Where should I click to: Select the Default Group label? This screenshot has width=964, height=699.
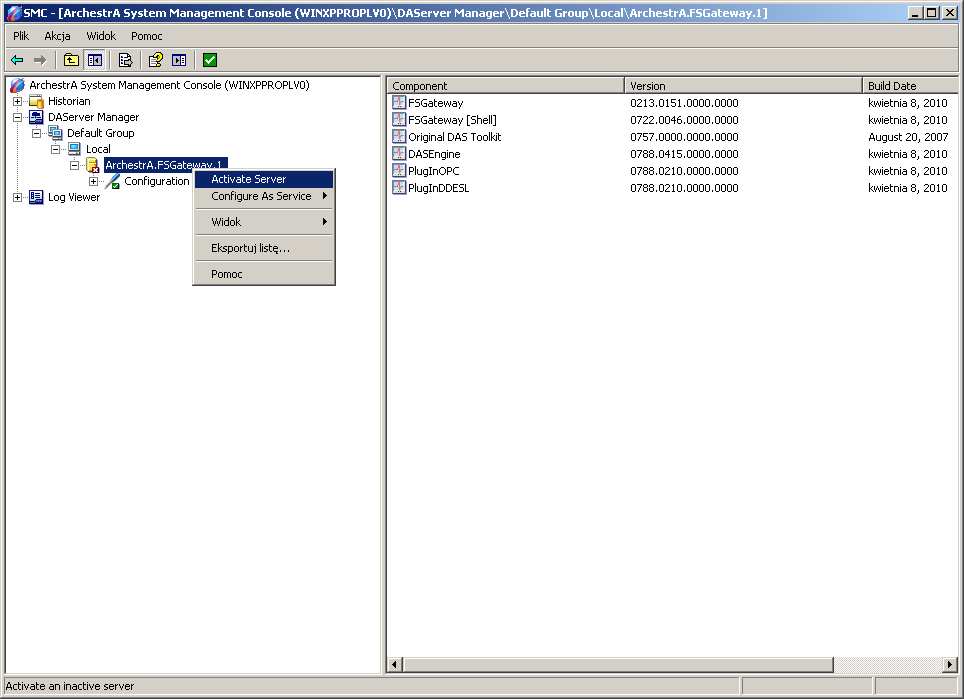point(100,133)
